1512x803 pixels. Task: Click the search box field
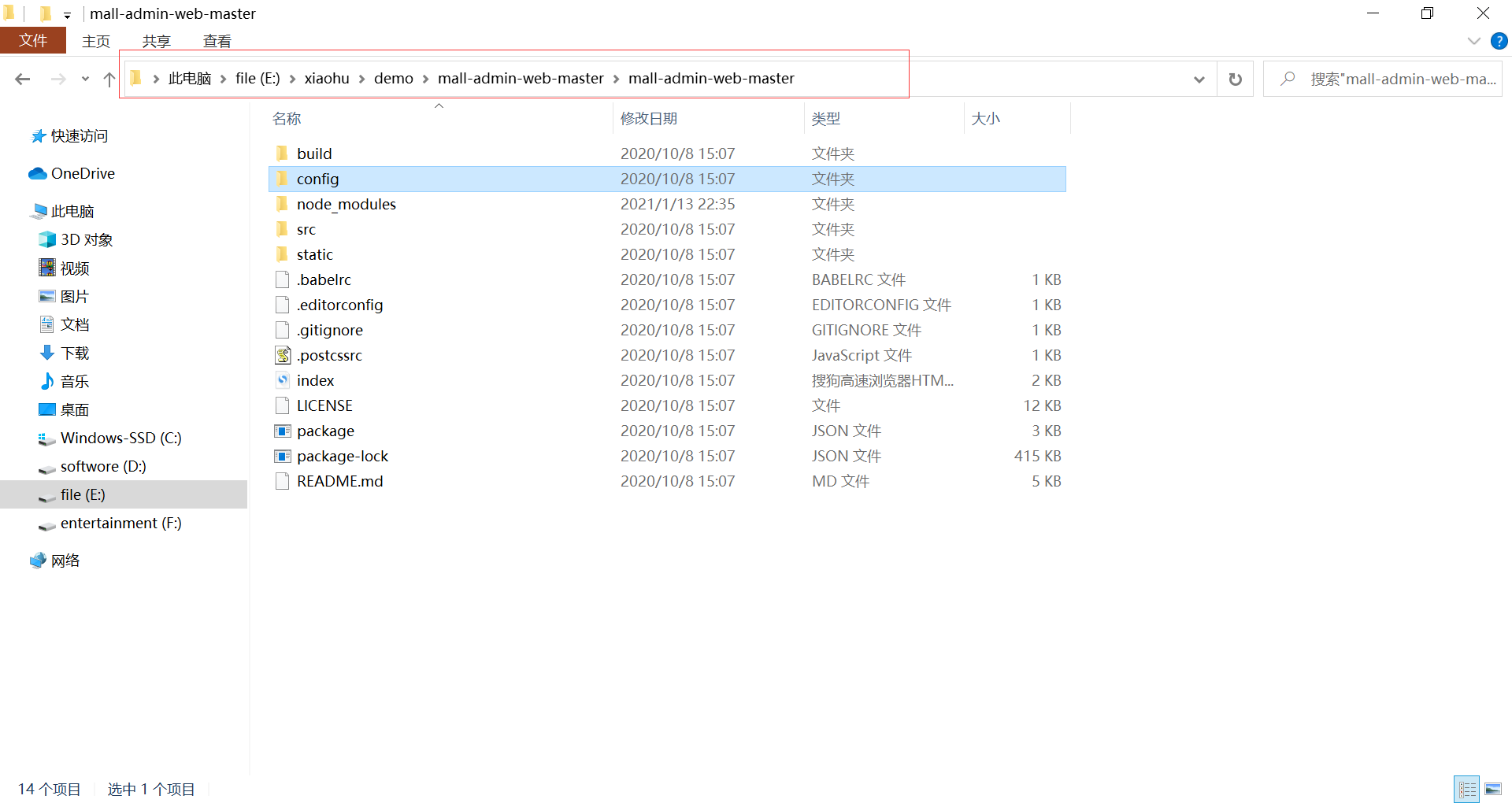click(1383, 79)
